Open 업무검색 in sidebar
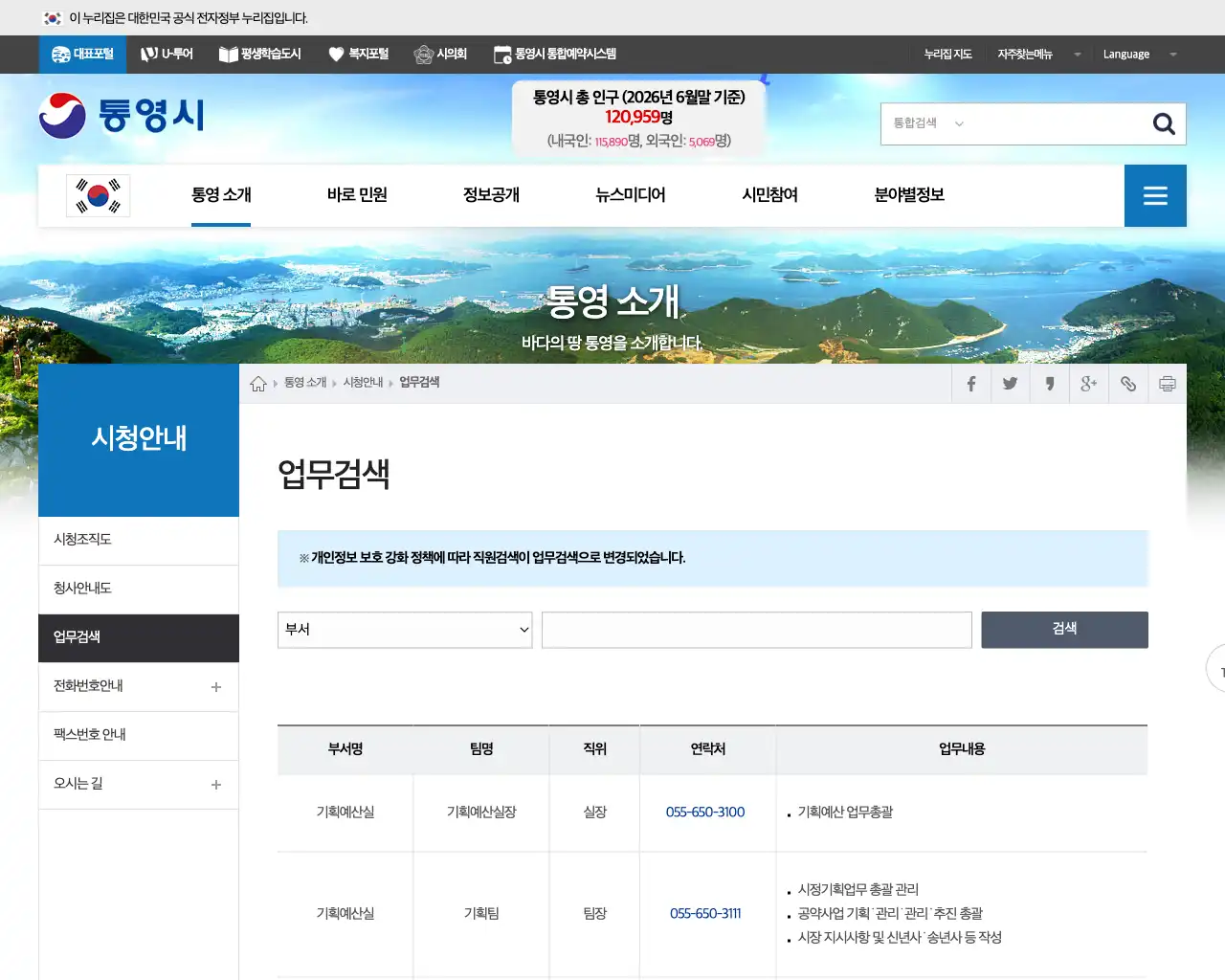This screenshot has width=1225, height=980. click(139, 638)
